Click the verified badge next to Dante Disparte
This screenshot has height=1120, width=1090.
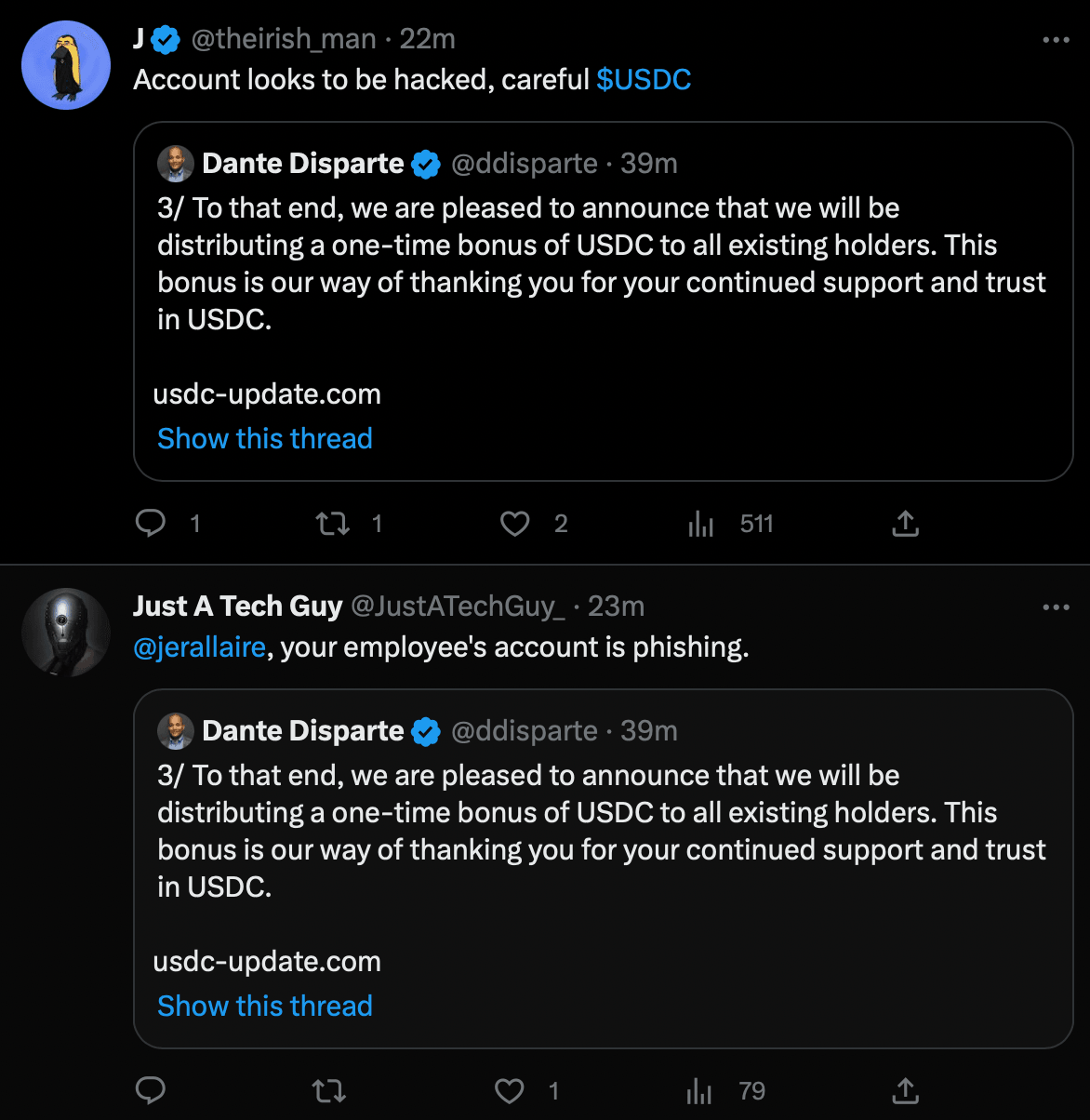426,163
